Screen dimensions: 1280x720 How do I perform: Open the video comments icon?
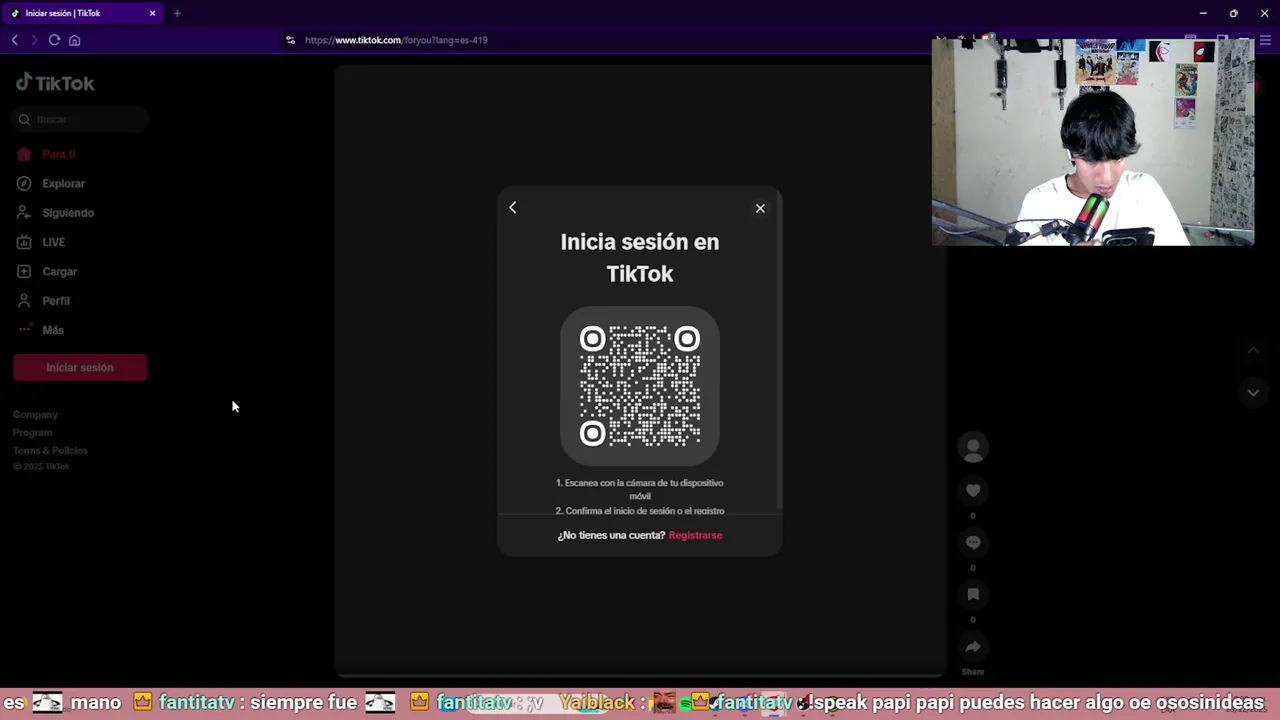pos(973,542)
